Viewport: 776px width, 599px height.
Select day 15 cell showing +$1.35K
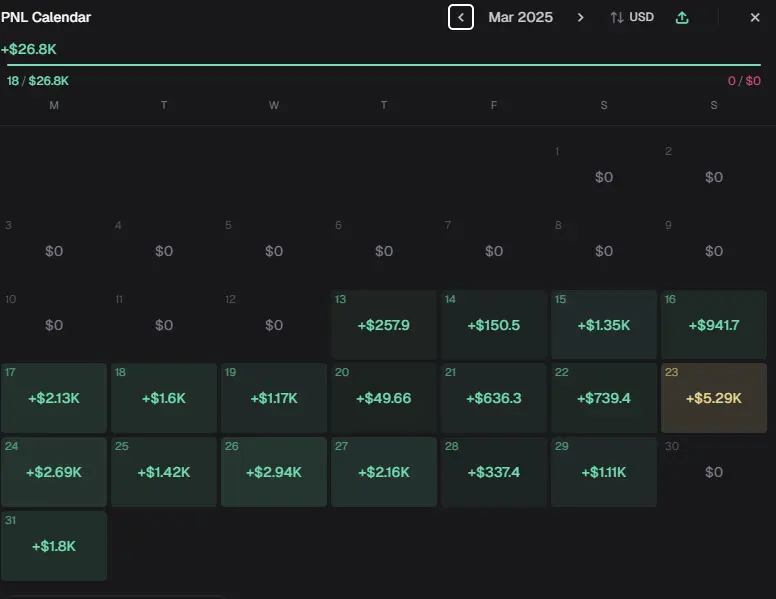(604, 324)
